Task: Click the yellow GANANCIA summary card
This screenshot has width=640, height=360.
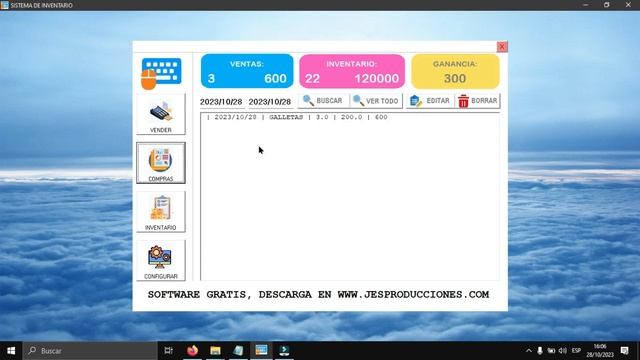Action: point(455,71)
